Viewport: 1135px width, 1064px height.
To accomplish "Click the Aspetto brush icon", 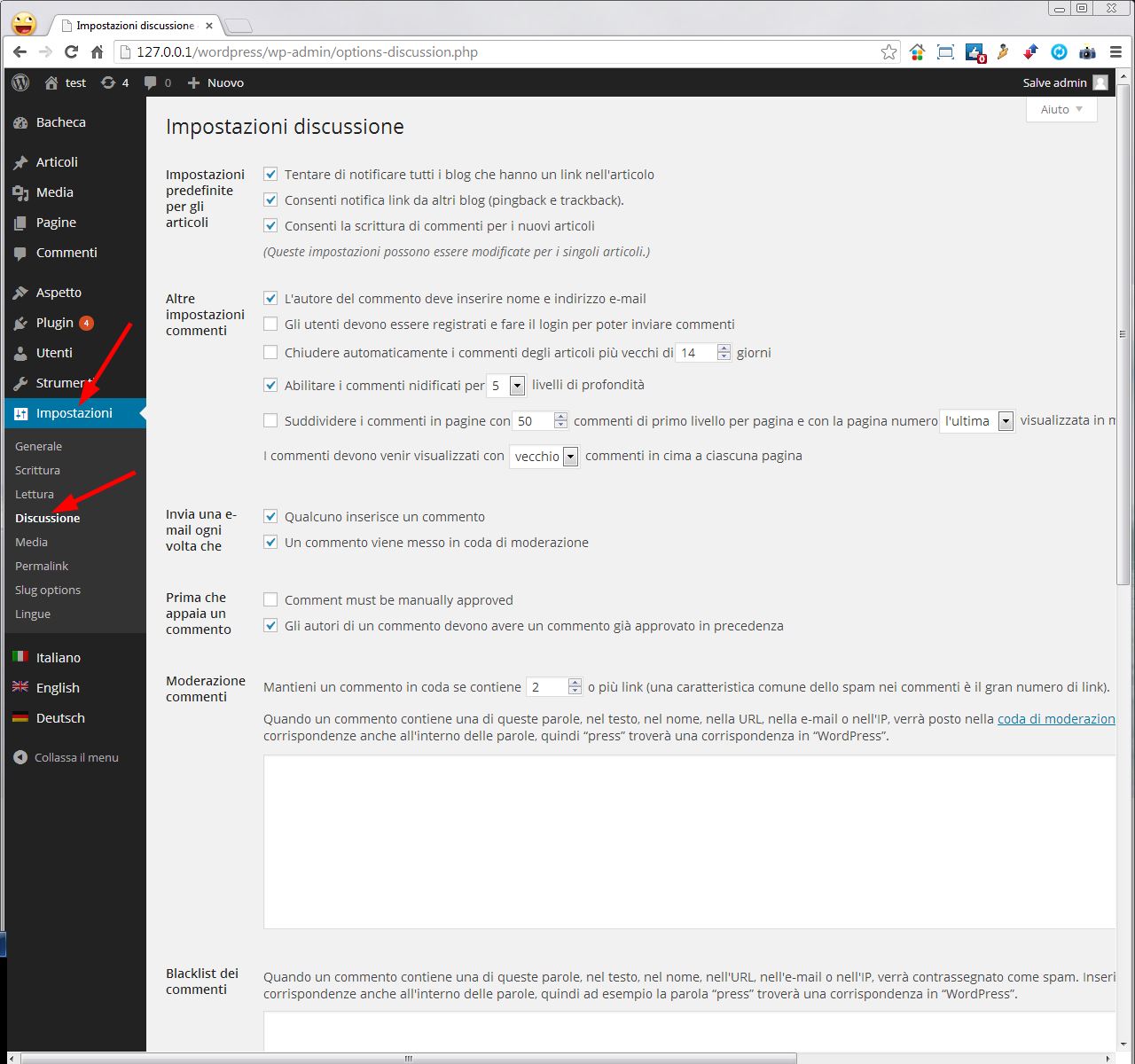I will point(21,293).
